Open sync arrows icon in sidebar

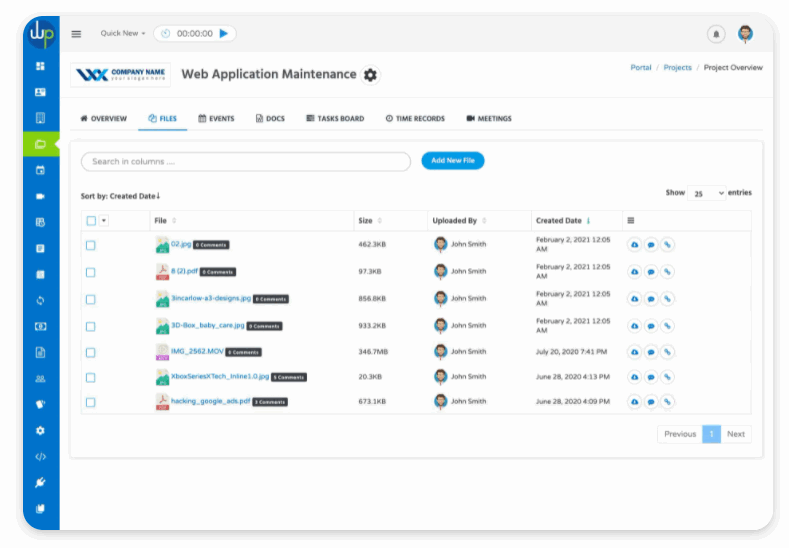point(40,300)
